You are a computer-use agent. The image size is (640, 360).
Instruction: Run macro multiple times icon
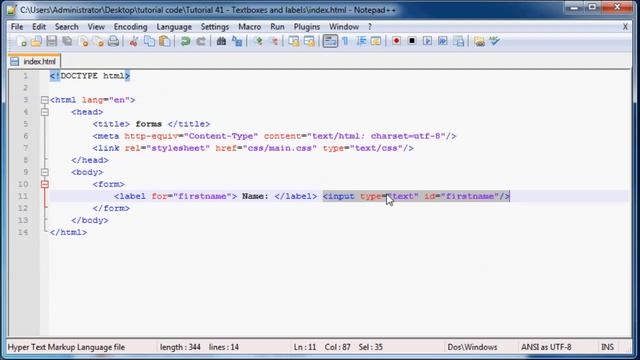click(x=443, y=41)
